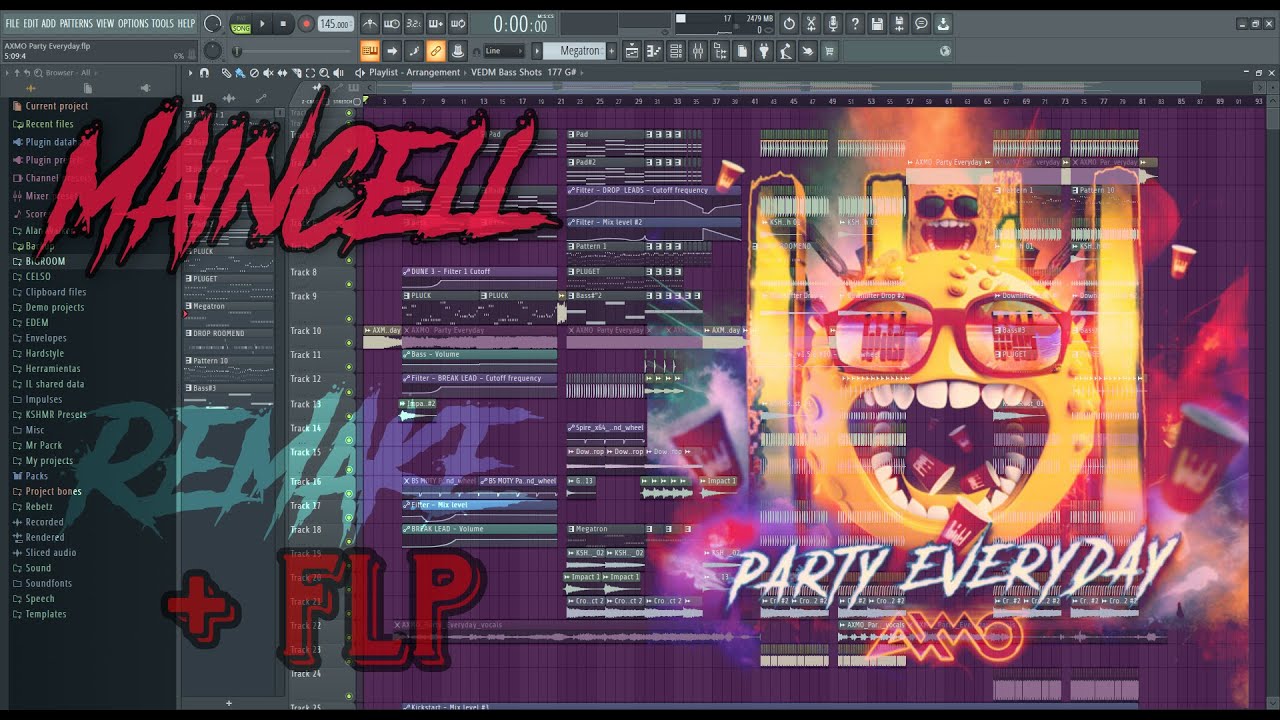
Task: Toggle loop recording icon
Action: click(x=457, y=23)
